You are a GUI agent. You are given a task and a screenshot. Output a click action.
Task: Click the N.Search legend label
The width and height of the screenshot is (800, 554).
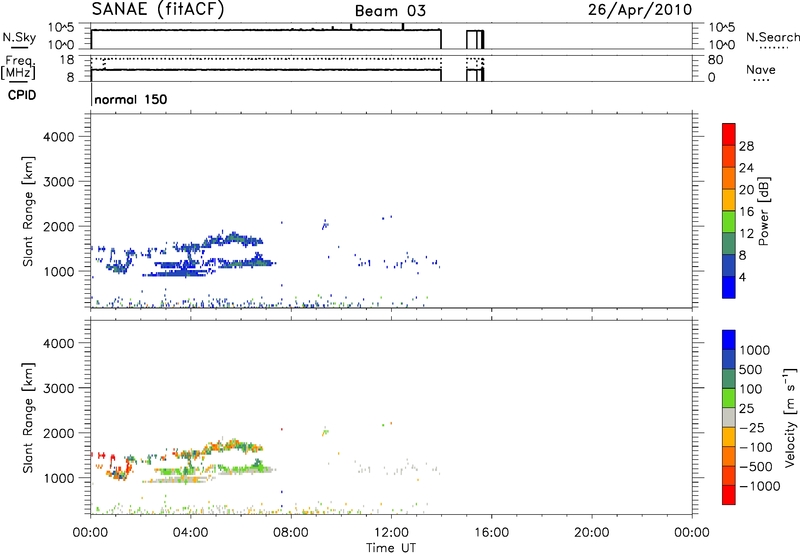(772, 37)
